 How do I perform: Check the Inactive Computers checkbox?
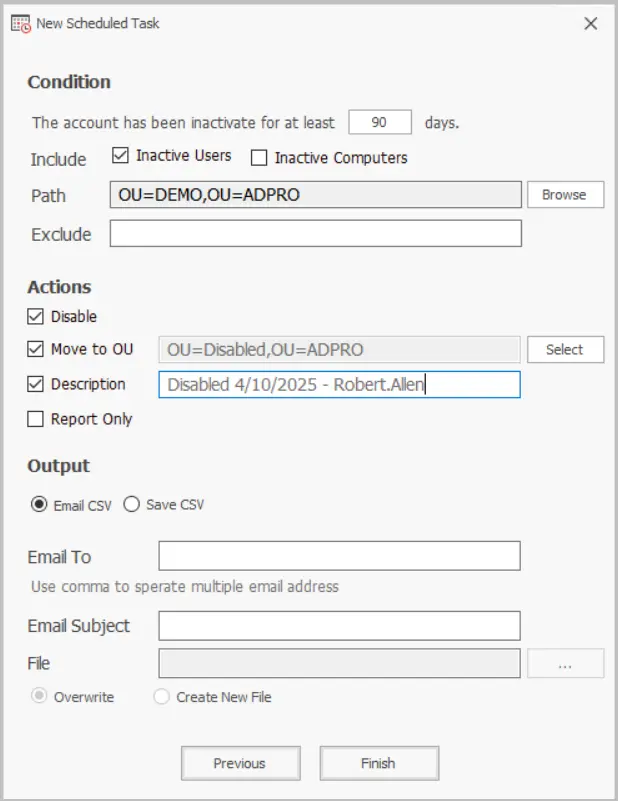(x=257, y=157)
